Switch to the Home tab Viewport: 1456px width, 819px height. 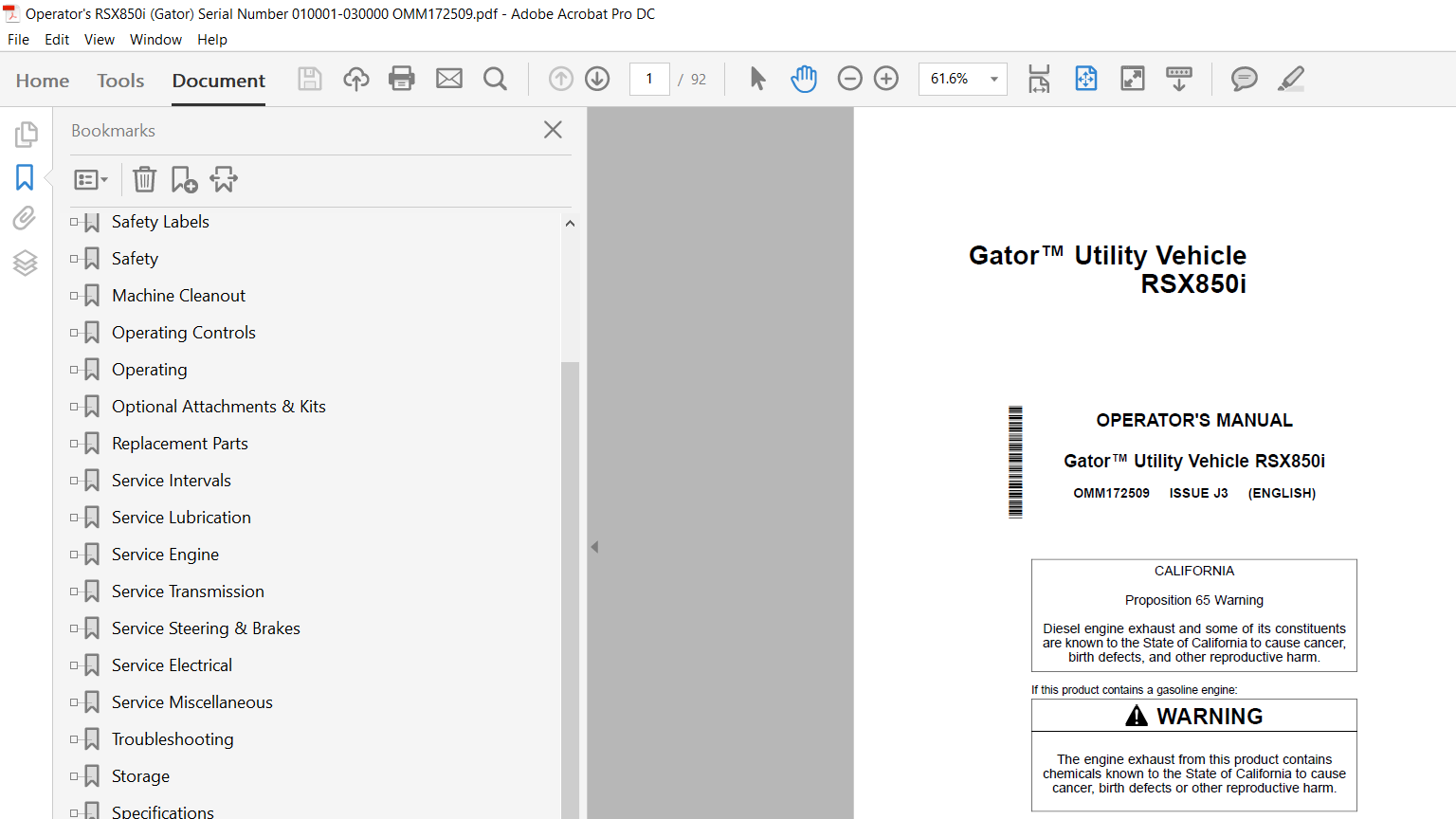[x=43, y=81]
